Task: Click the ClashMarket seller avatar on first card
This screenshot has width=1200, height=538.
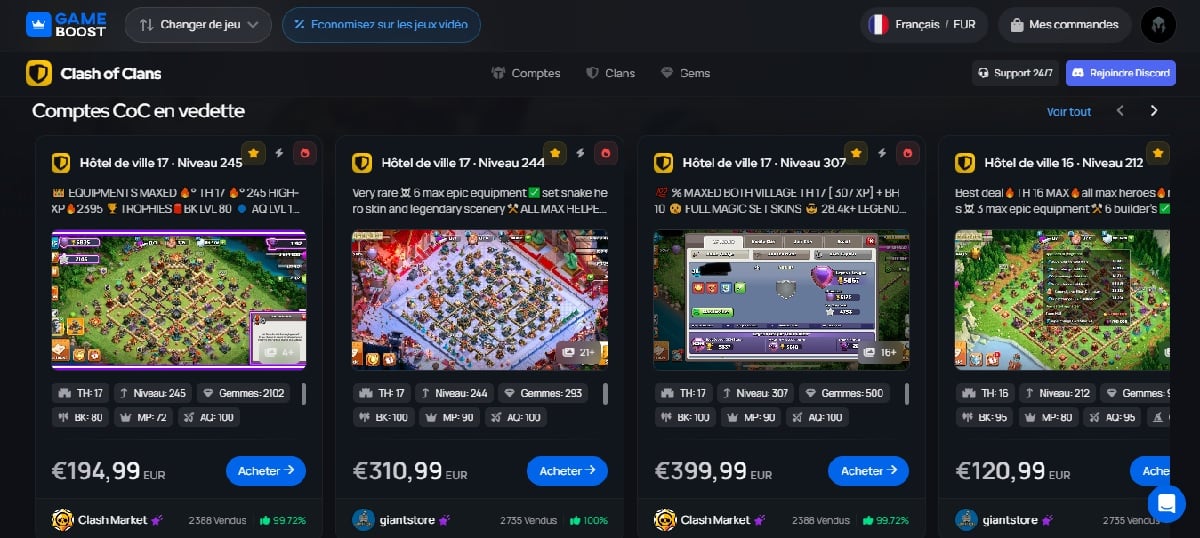Action: click(61, 520)
